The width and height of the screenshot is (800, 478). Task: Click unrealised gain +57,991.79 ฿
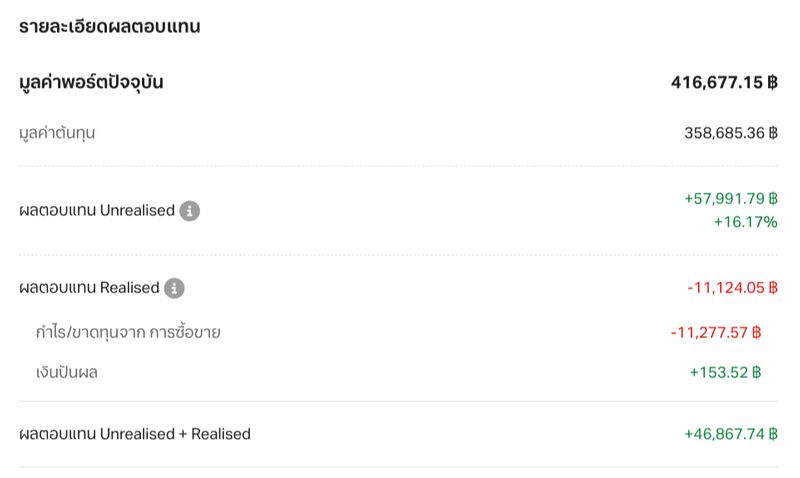(x=731, y=198)
